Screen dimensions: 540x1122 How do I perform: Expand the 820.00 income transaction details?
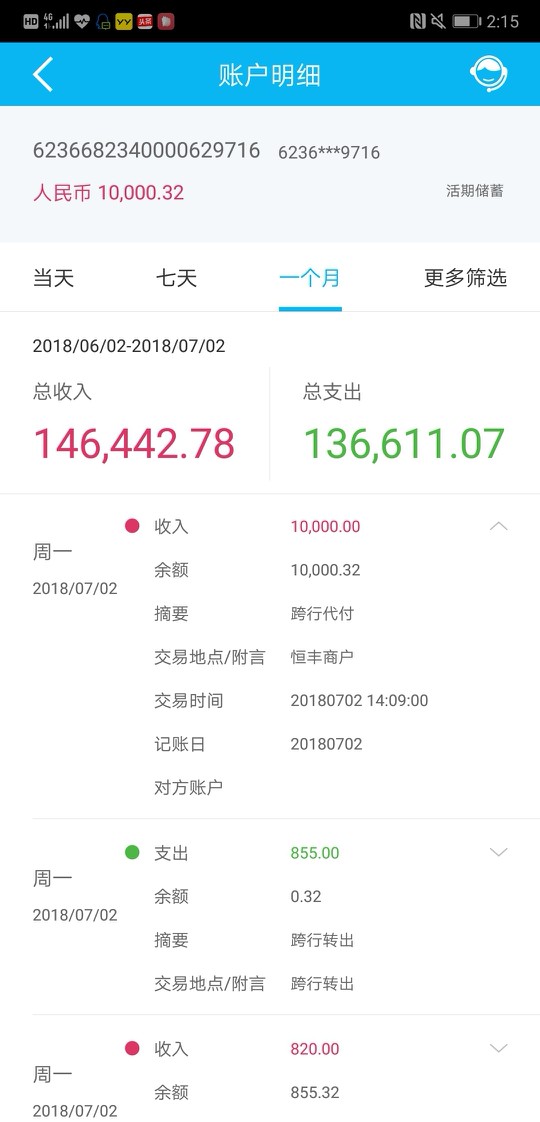coord(499,1048)
